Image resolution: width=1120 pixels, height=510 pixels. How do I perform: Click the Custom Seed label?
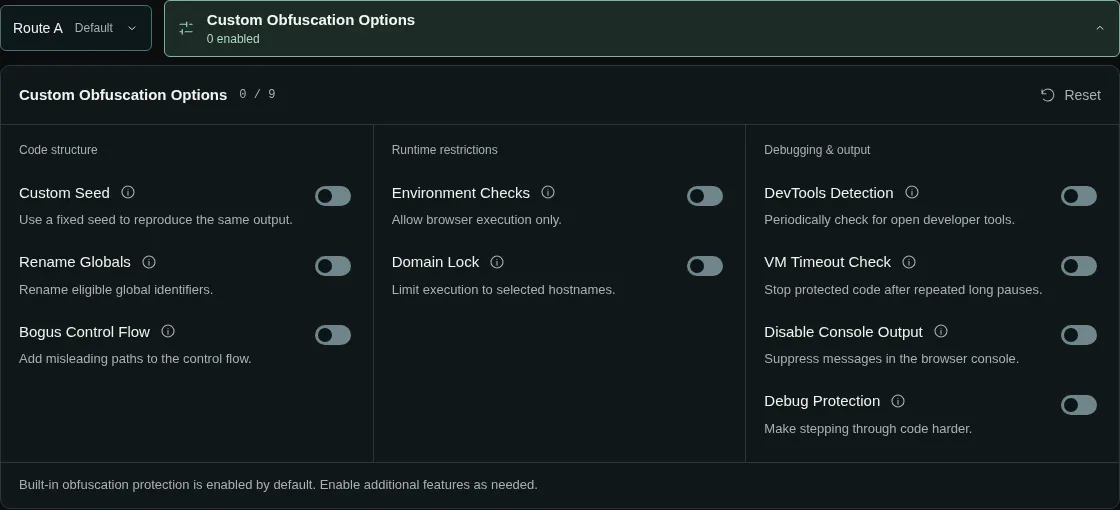click(64, 193)
